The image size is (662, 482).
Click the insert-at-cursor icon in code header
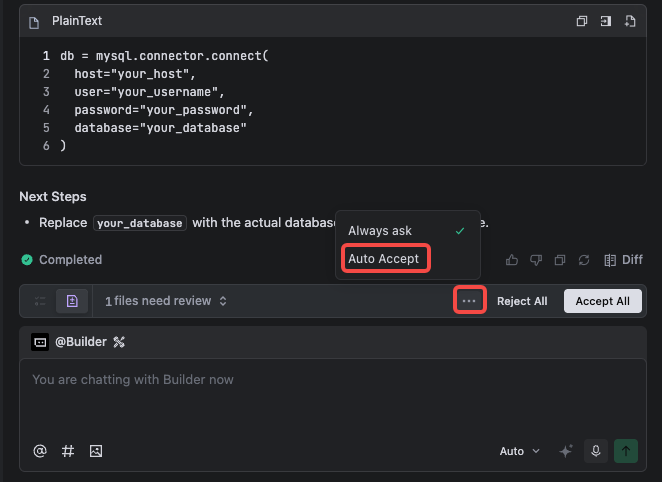[x=606, y=21]
